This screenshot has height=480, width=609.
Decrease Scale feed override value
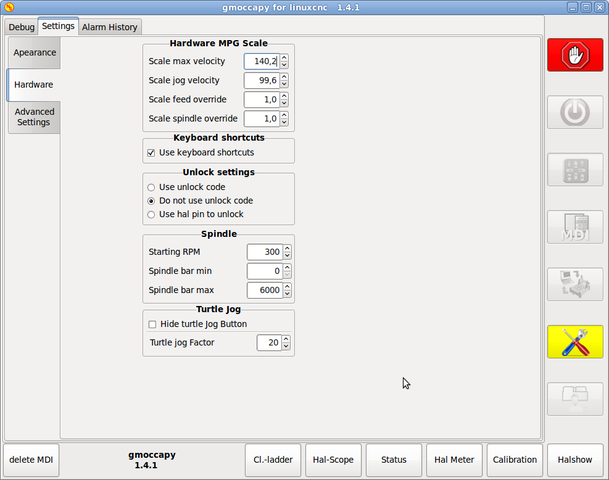click(x=284, y=103)
